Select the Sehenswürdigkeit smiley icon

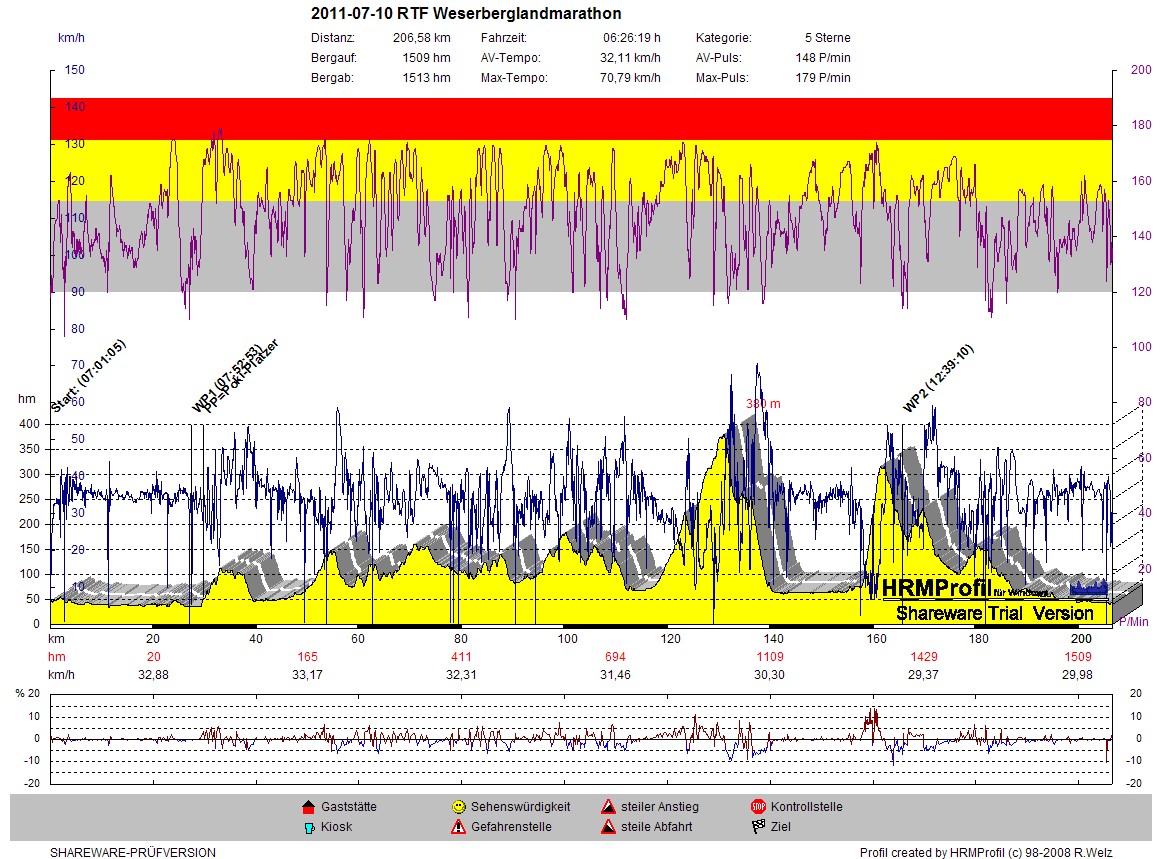click(458, 807)
